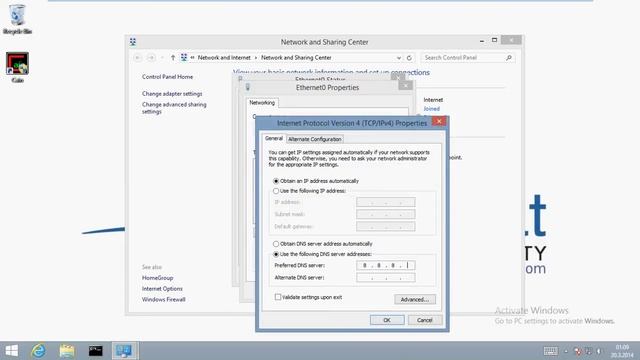This screenshot has height=360, width=640.
Task: Close the IPv4 Properties dialog
Action: point(439,121)
